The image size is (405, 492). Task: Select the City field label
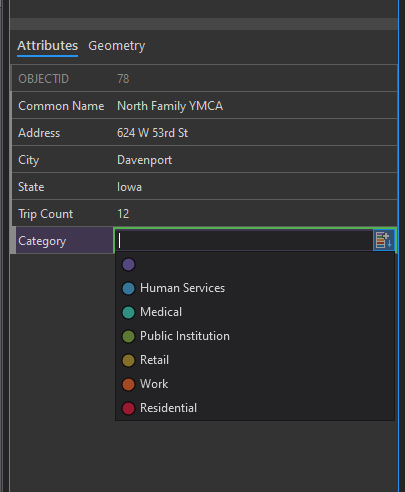tap(29, 160)
